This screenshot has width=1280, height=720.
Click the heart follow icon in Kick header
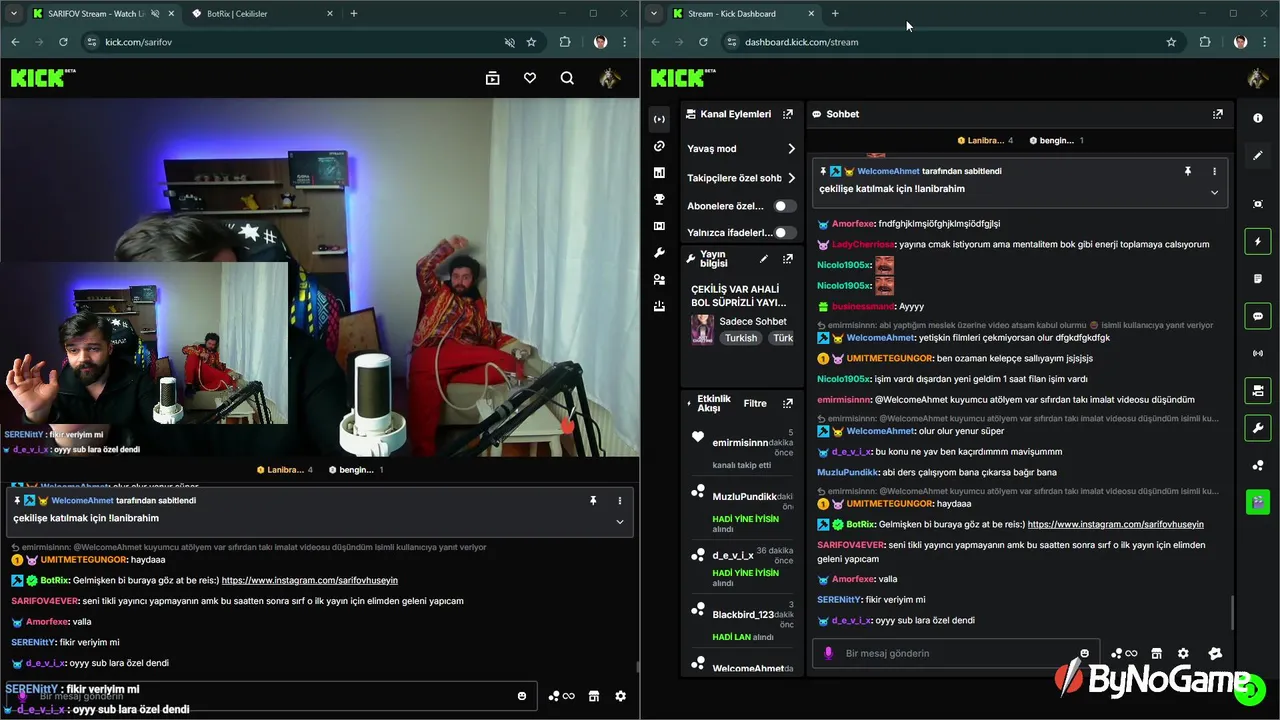[x=530, y=78]
